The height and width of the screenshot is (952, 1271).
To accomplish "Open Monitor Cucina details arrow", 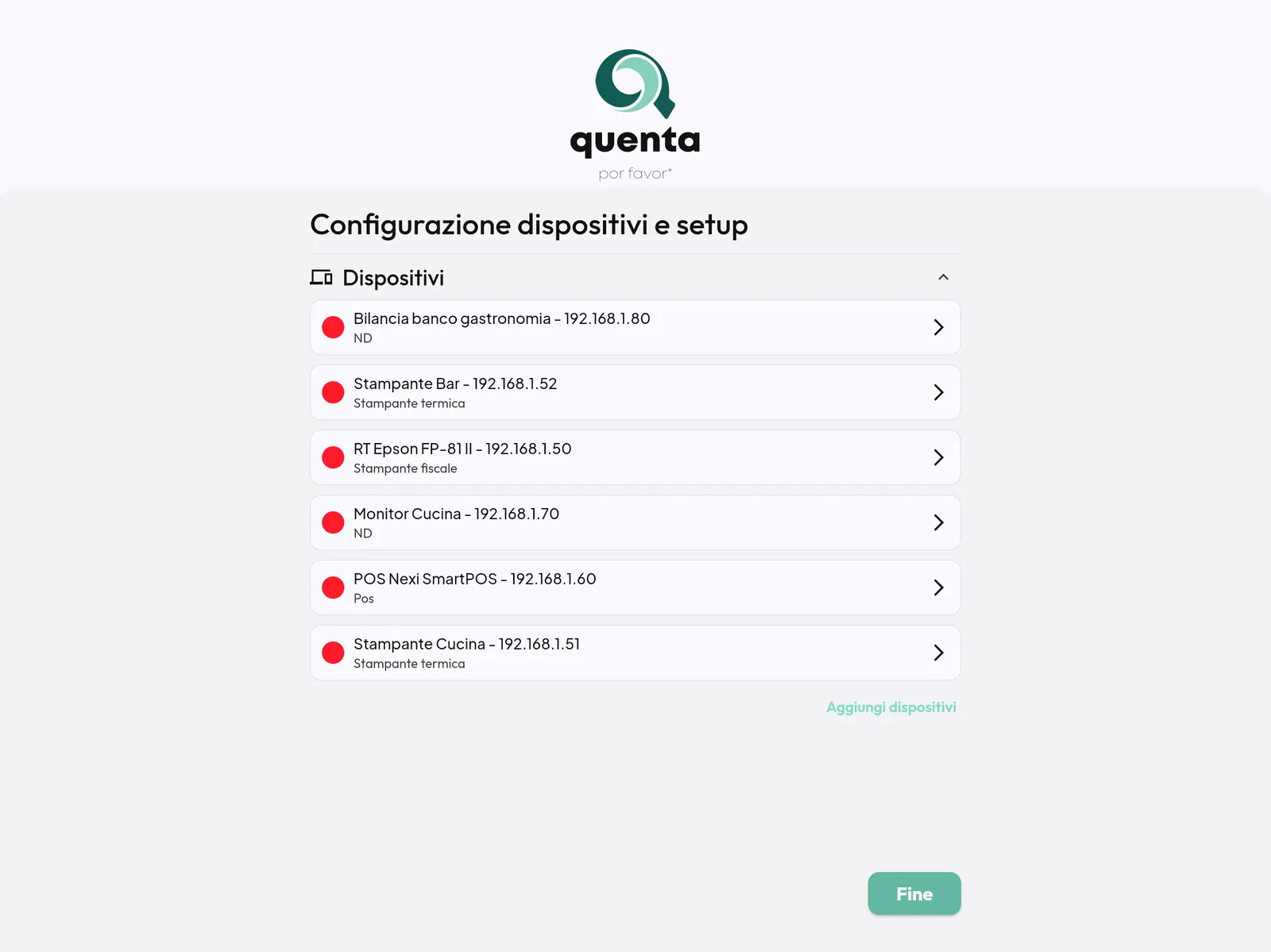I will [938, 522].
